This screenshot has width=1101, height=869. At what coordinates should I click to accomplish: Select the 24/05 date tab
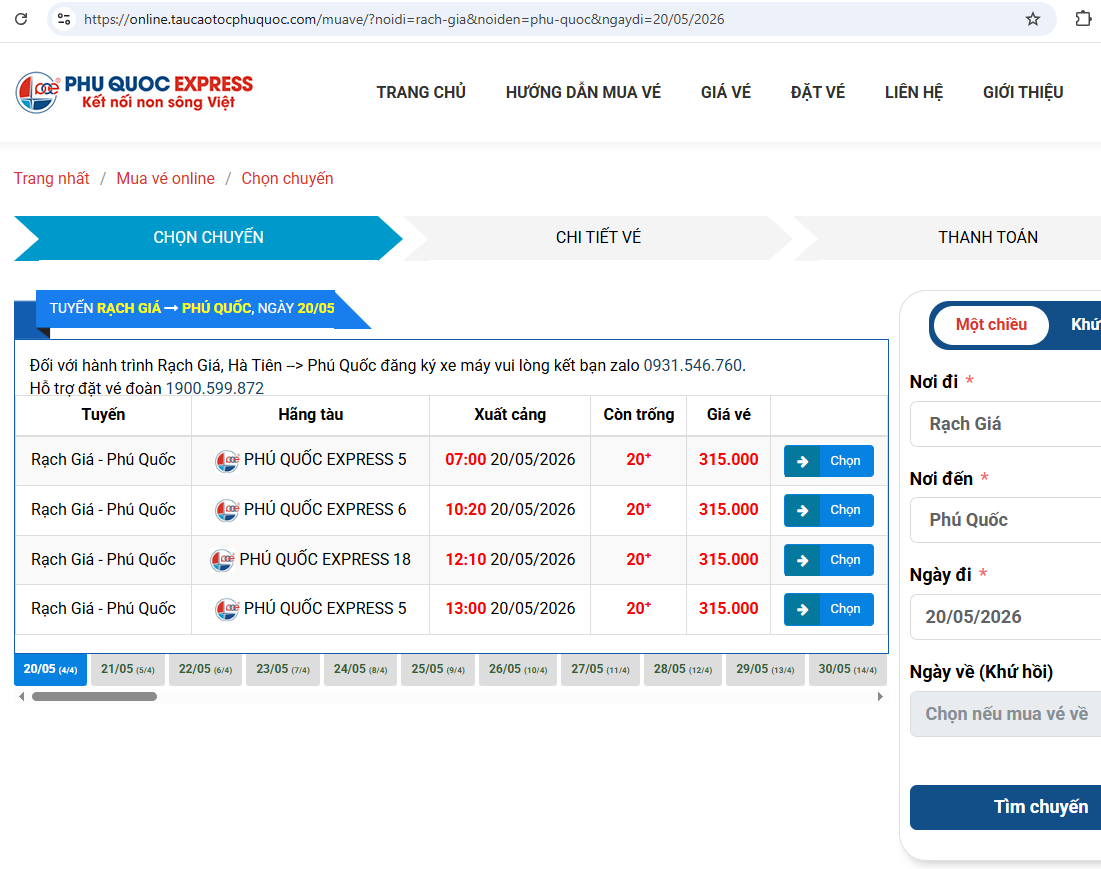click(360, 670)
